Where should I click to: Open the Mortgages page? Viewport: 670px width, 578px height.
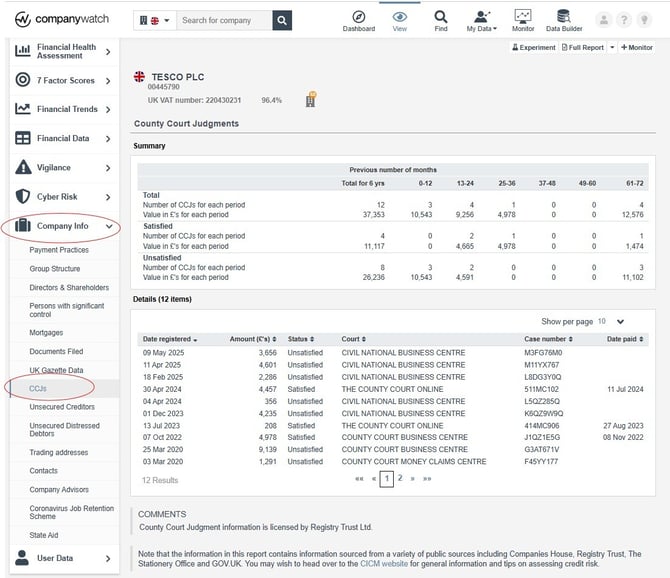[46, 333]
